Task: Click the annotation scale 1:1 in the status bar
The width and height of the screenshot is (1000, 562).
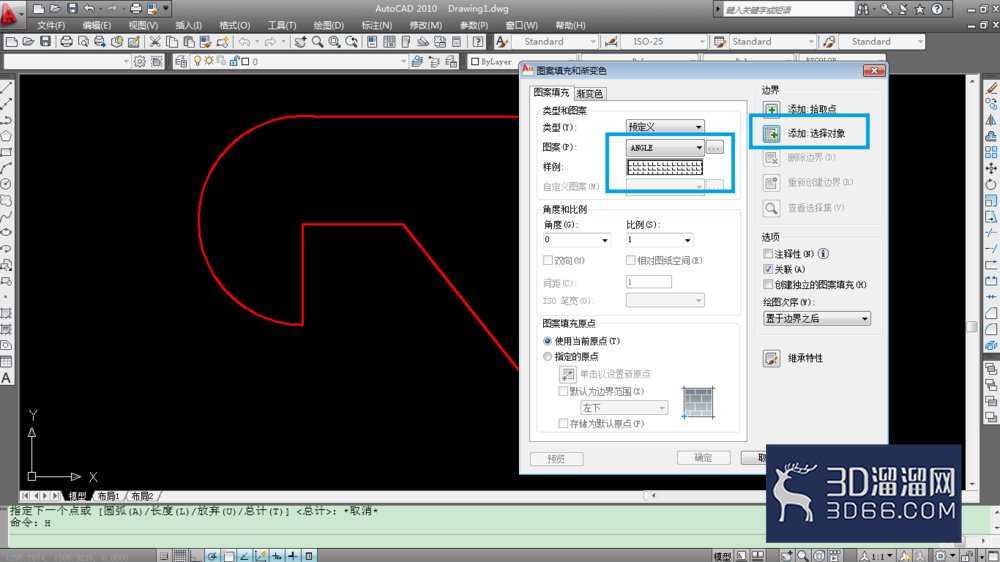Action: pyautogui.click(x=877, y=556)
